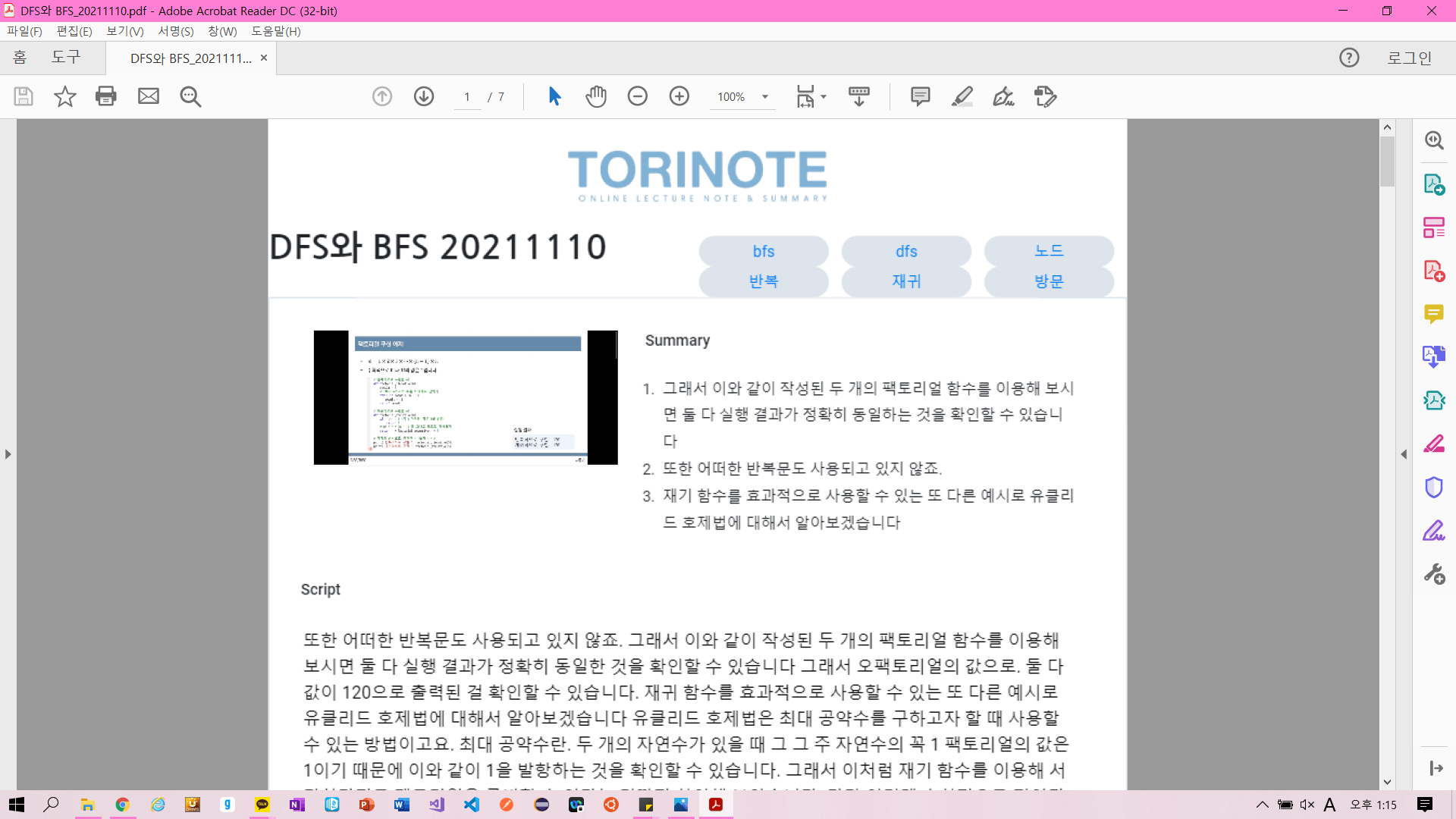This screenshot has height=819, width=1456.
Task: Open the Edit PDF tool
Action: pyautogui.click(x=1045, y=96)
